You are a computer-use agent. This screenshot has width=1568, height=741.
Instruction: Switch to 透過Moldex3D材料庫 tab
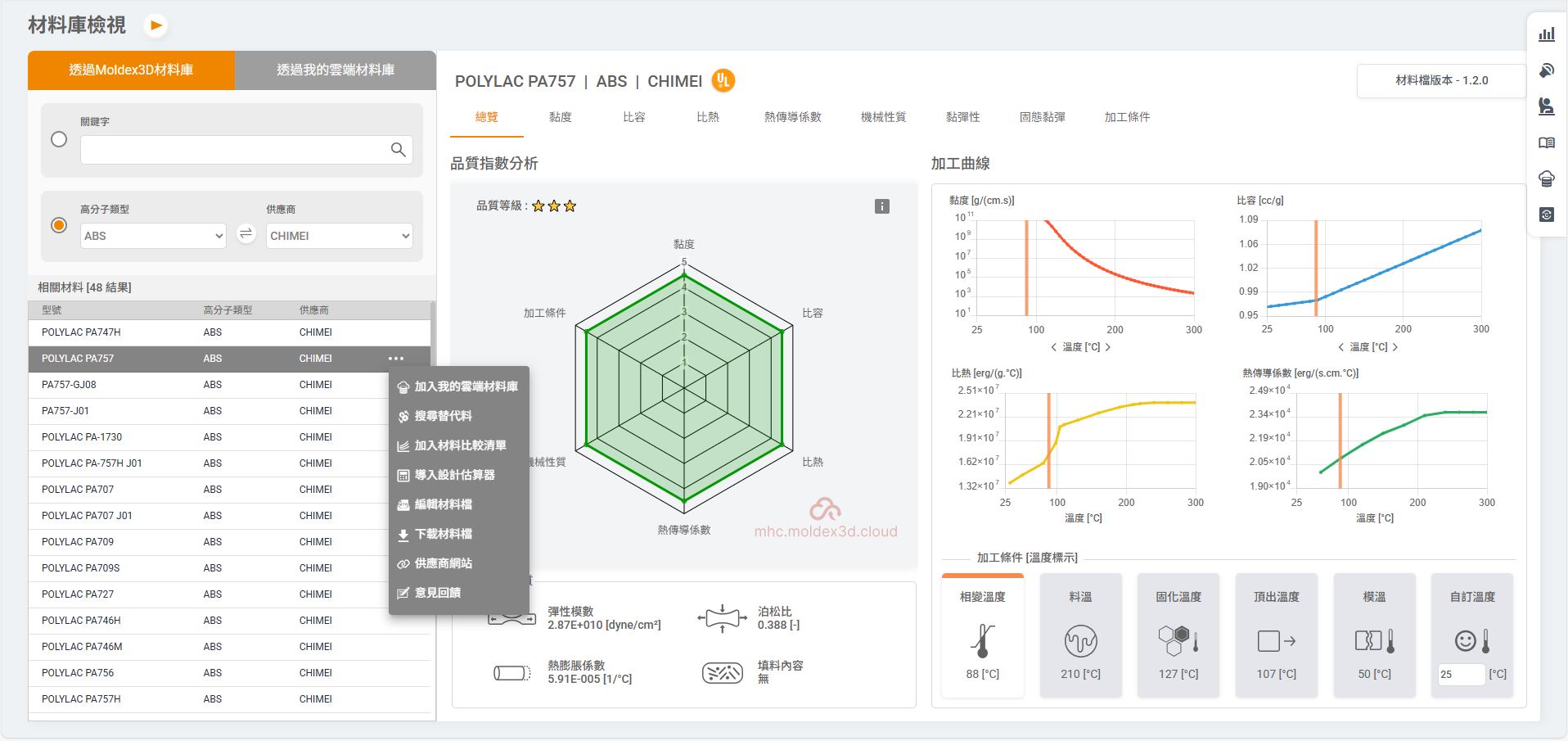[x=131, y=70]
